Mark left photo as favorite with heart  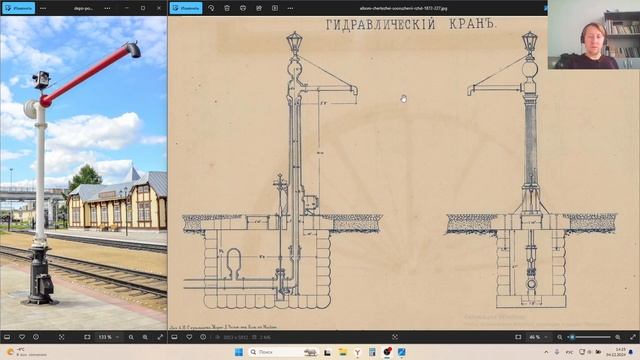click(22, 337)
